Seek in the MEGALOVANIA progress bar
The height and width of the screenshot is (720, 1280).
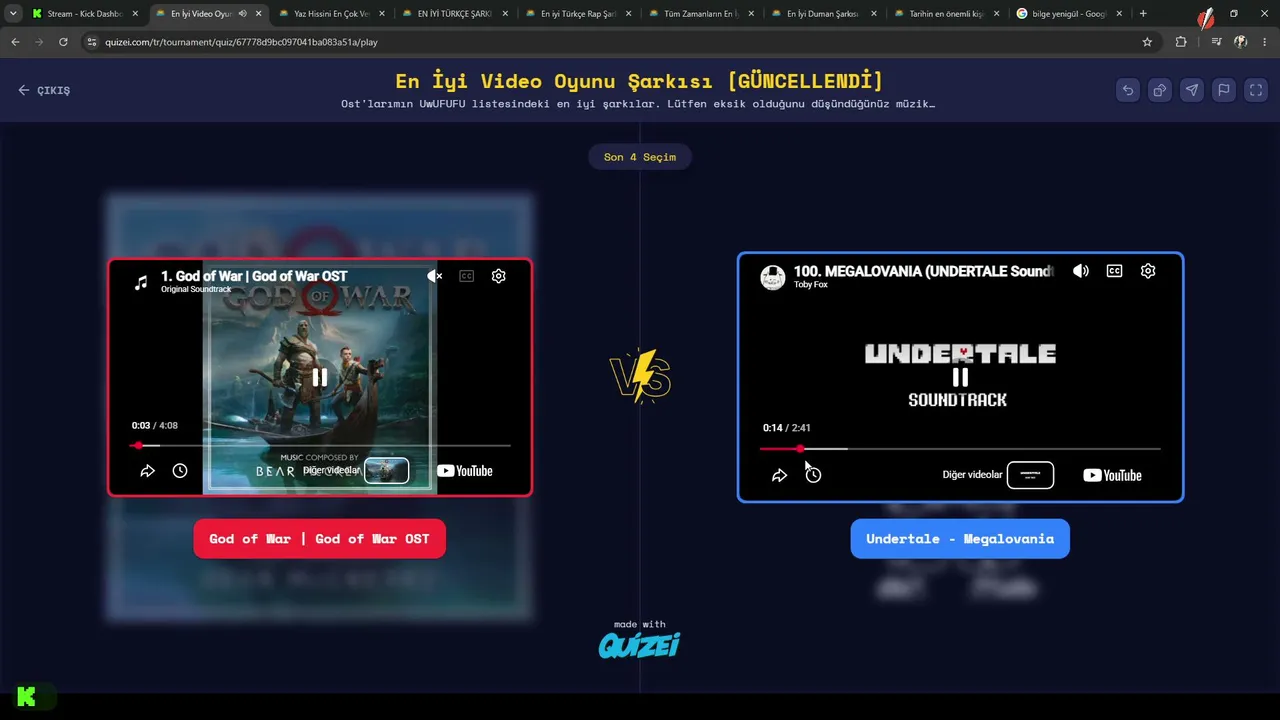pos(960,449)
